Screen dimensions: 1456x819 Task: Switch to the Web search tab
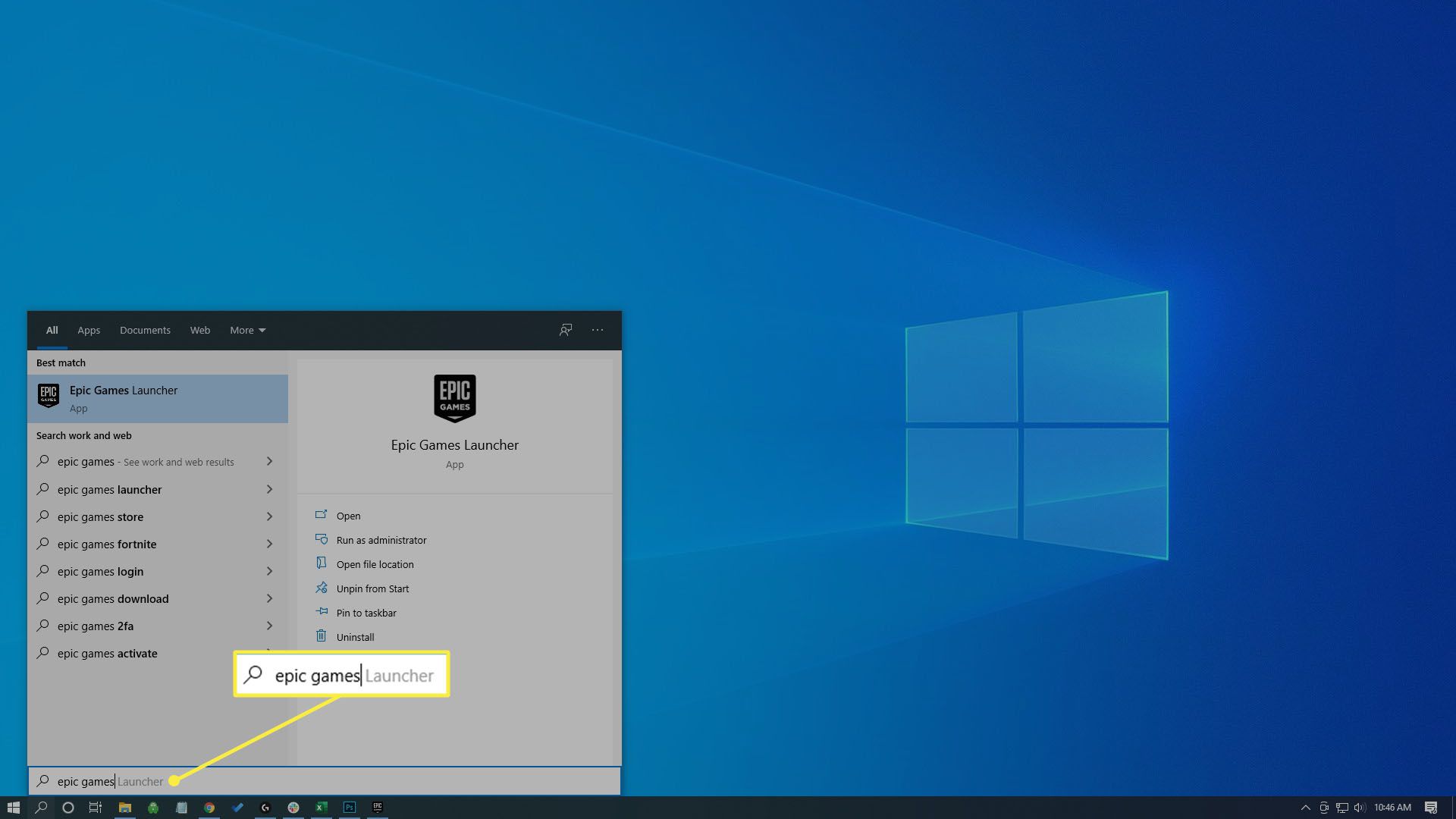[x=200, y=330]
